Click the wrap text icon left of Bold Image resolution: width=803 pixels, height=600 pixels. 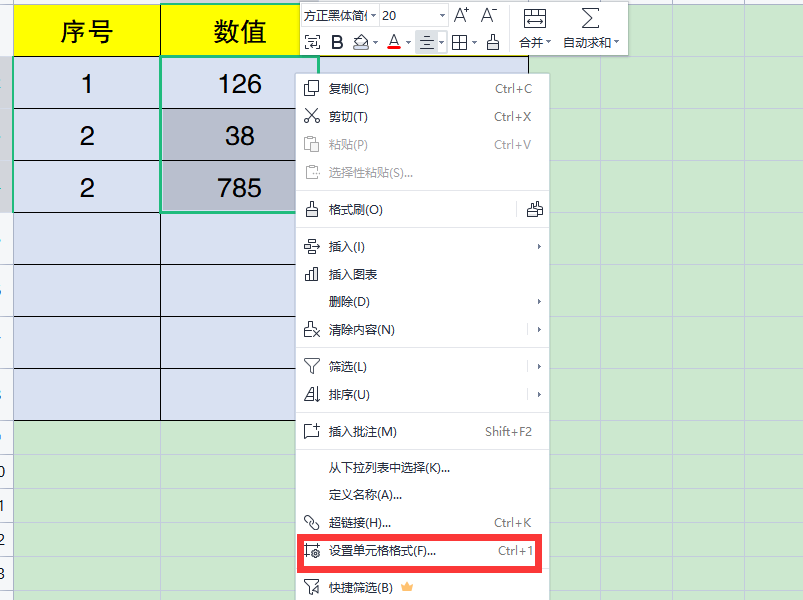[x=312, y=42]
